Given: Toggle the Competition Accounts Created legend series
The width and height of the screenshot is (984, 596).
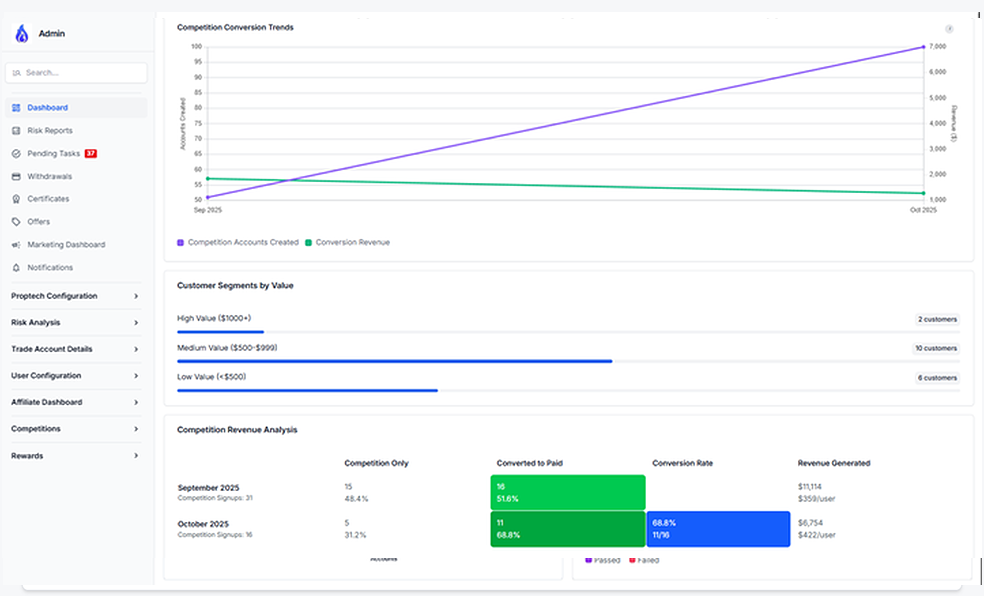Looking at the screenshot, I should (238, 242).
